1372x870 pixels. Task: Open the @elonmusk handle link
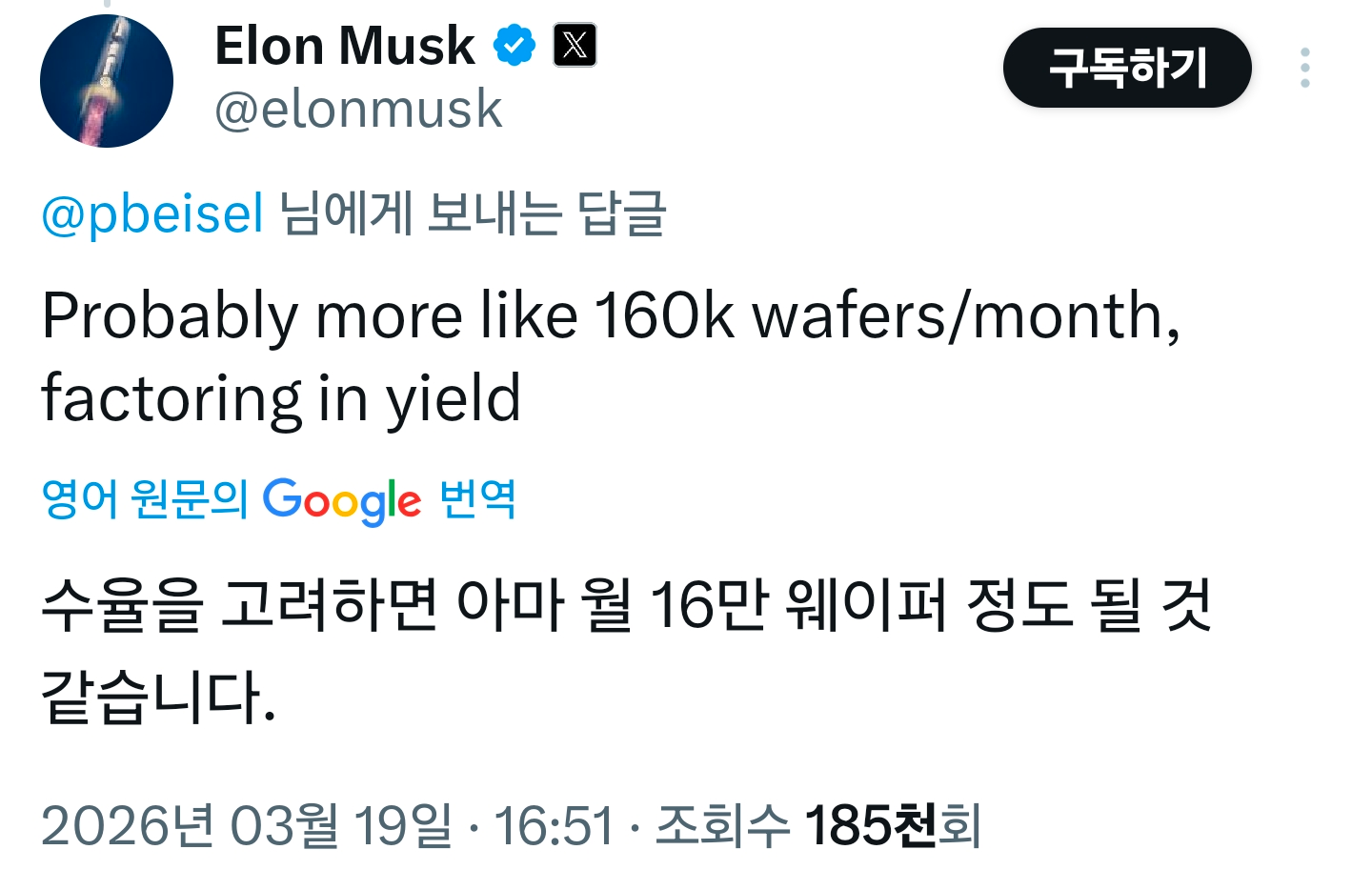[x=358, y=110]
